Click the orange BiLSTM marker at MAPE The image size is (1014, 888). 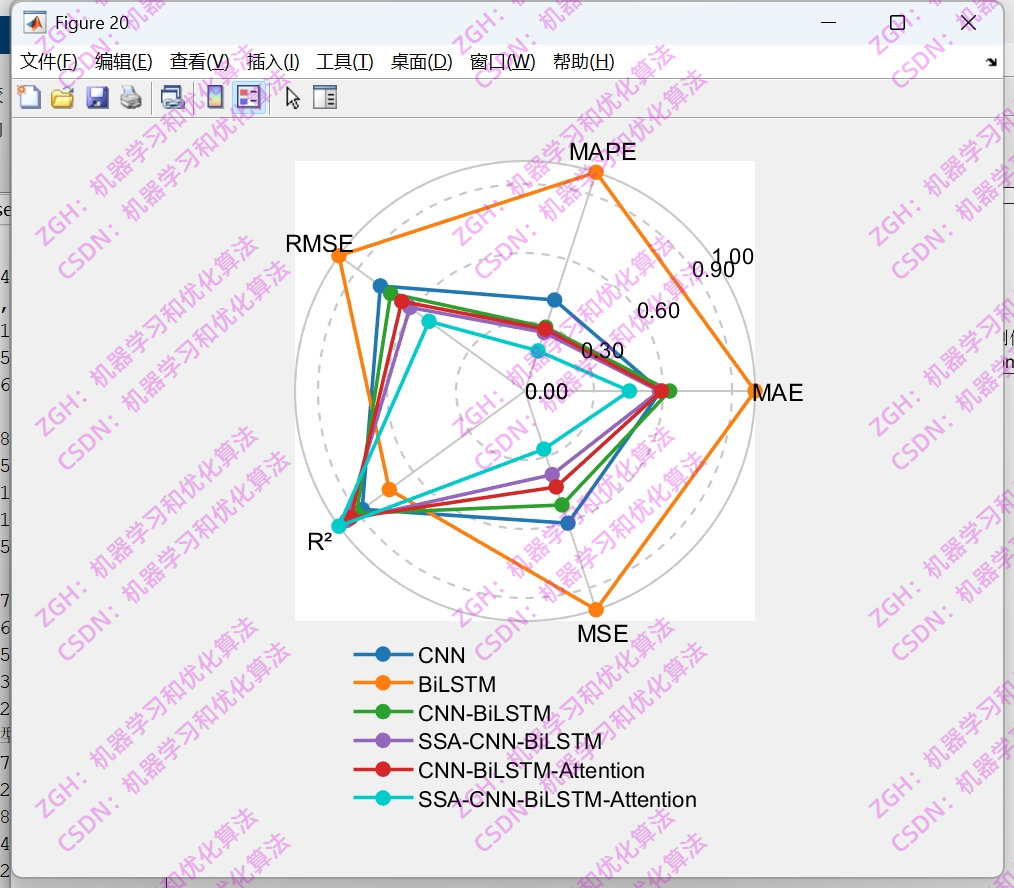[596, 173]
